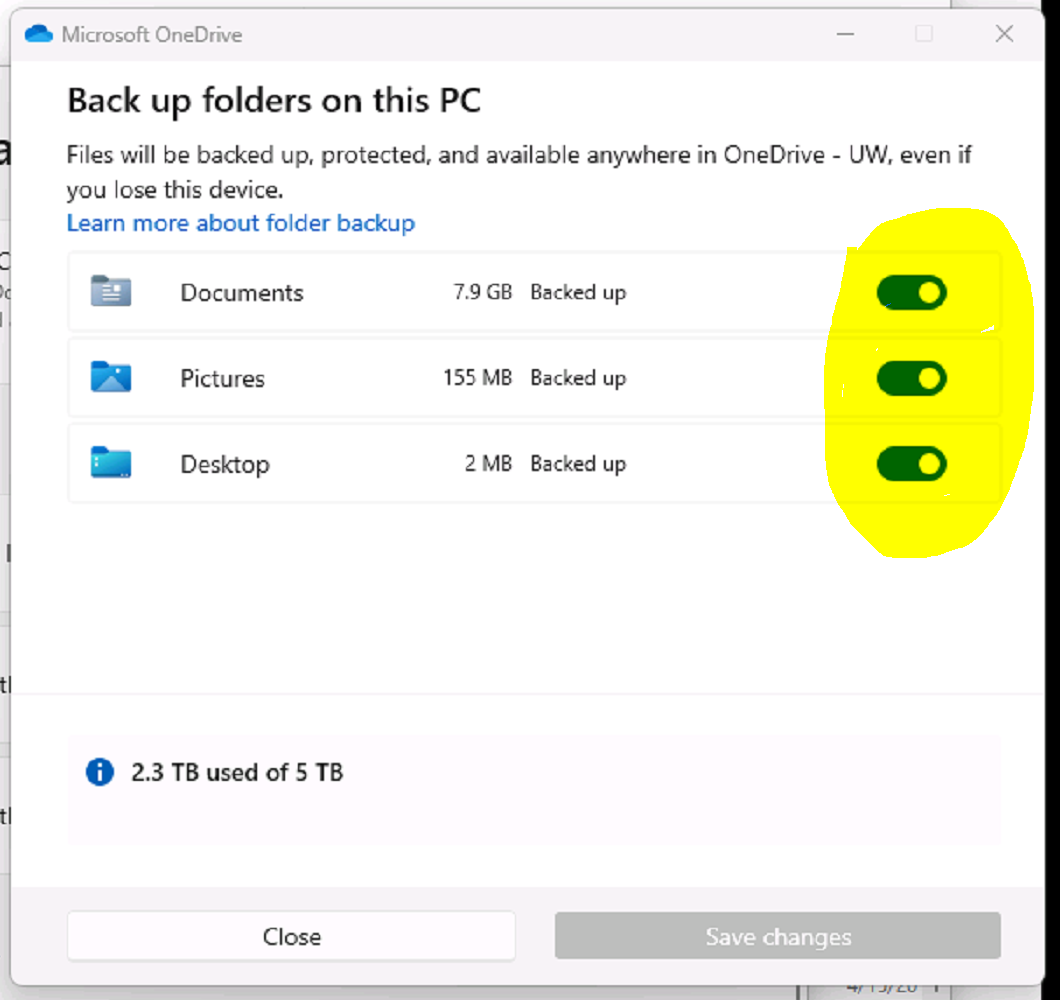The height and width of the screenshot is (1000, 1060).
Task: Click the OneDrive cloud icon in title bar
Action: pos(38,34)
